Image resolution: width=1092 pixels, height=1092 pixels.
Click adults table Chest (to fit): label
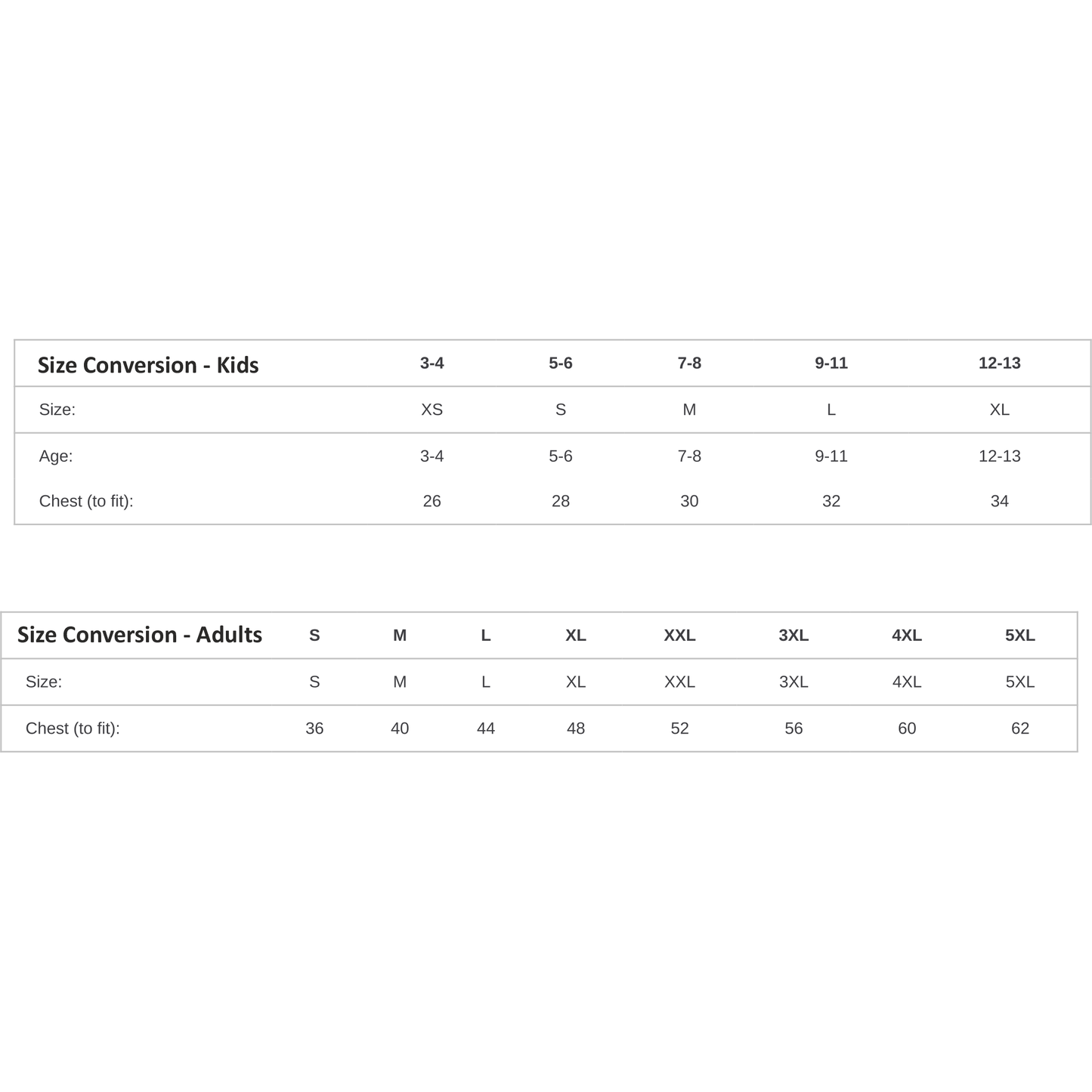[x=73, y=729]
